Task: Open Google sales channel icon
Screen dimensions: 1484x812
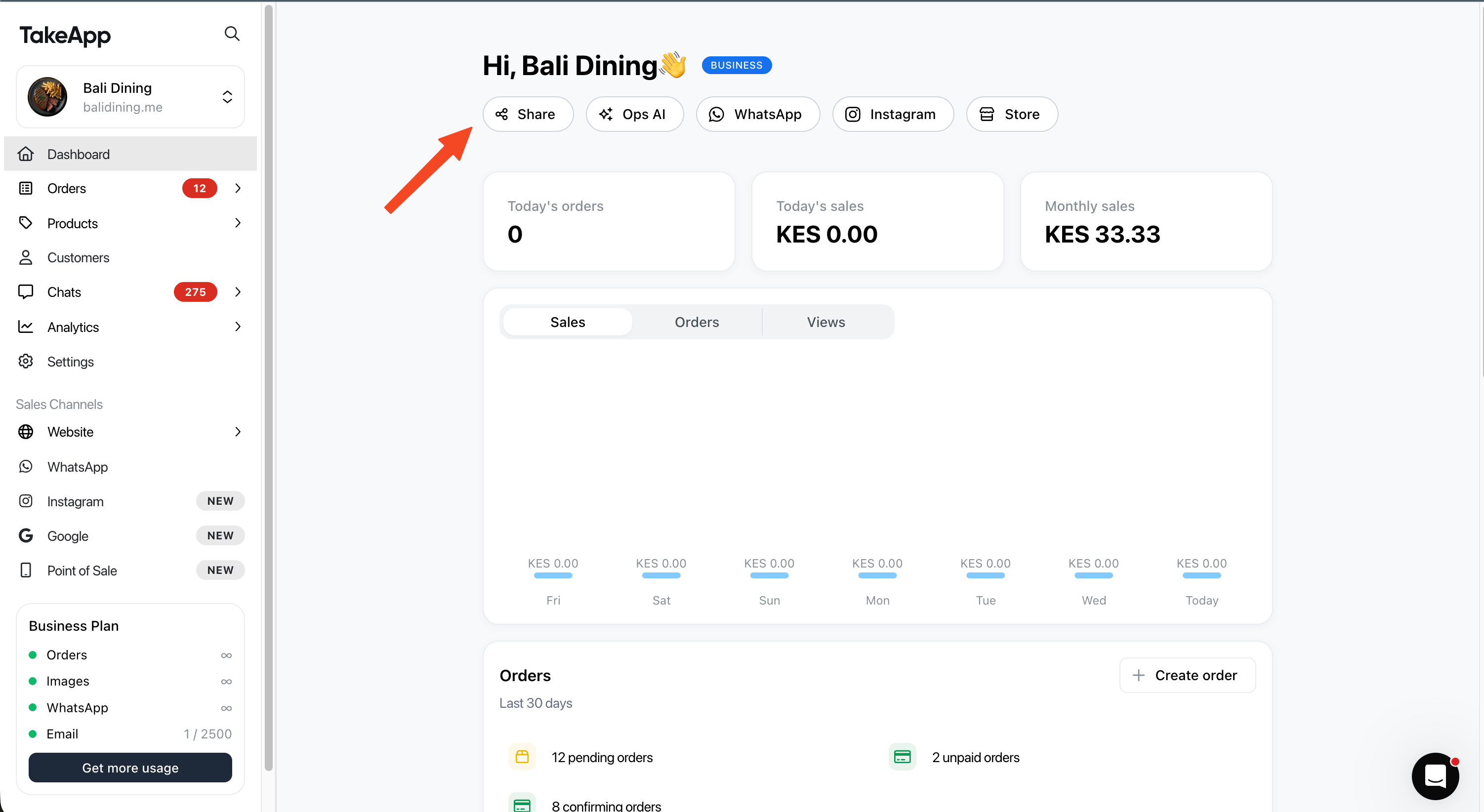Action: [x=26, y=535]
